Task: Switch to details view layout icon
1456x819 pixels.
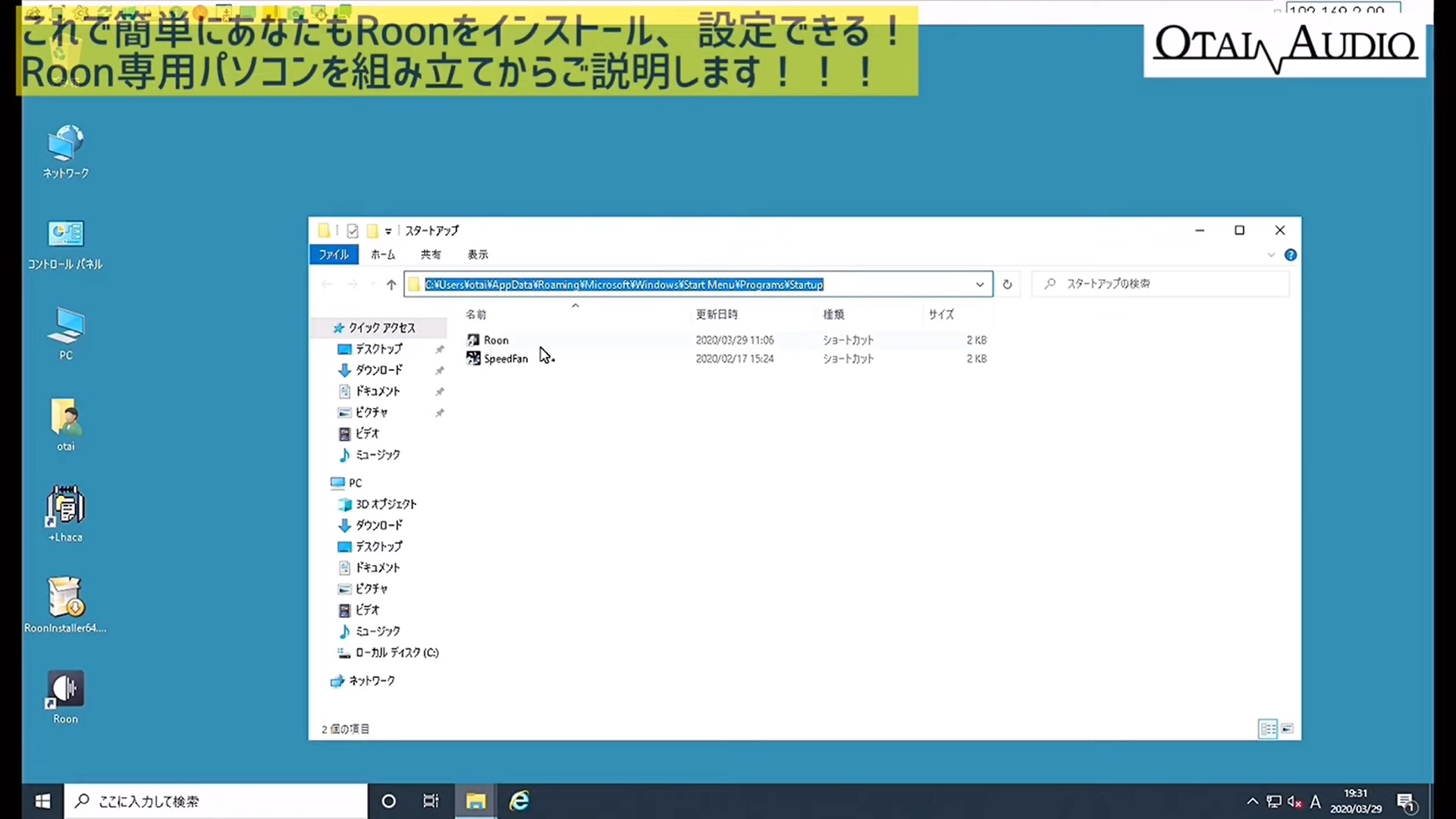Action: tap(1268, 729)
